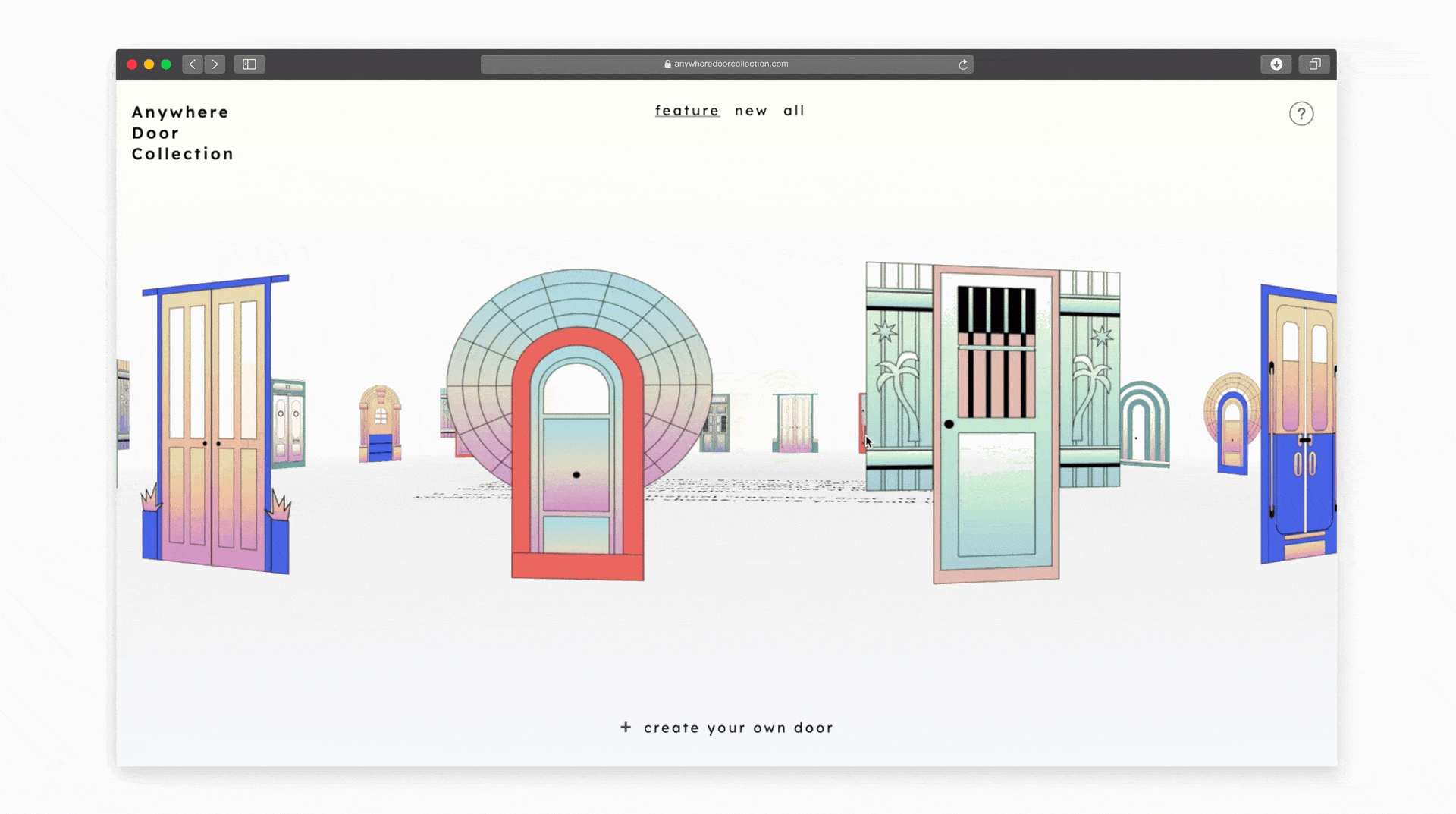
Task: Open the blue double door at right edge
Action: point(1298,425)
